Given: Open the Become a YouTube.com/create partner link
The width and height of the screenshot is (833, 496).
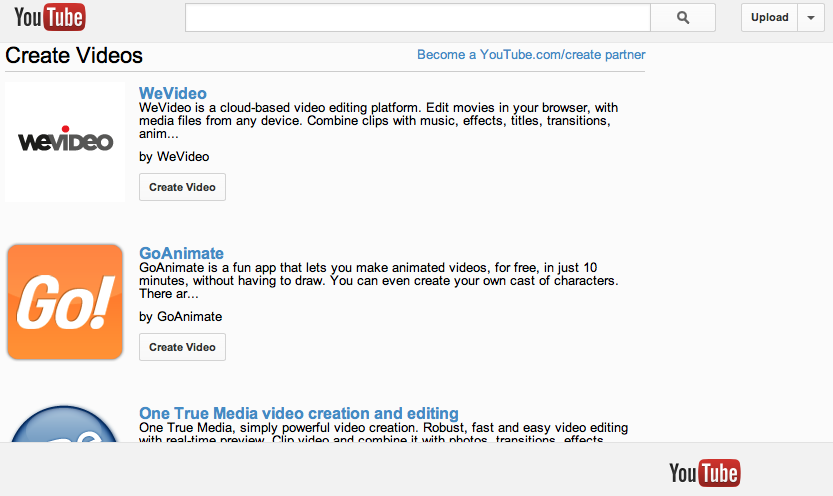Looking at the screenshot, I should point(531,55).
